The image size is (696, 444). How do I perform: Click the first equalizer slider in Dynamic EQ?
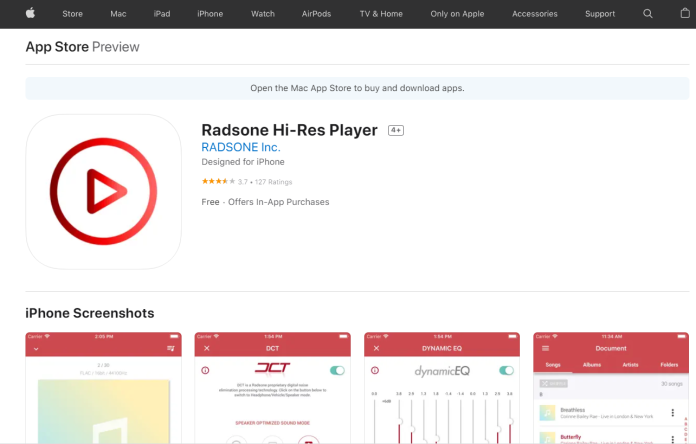[x=375, y=420]
